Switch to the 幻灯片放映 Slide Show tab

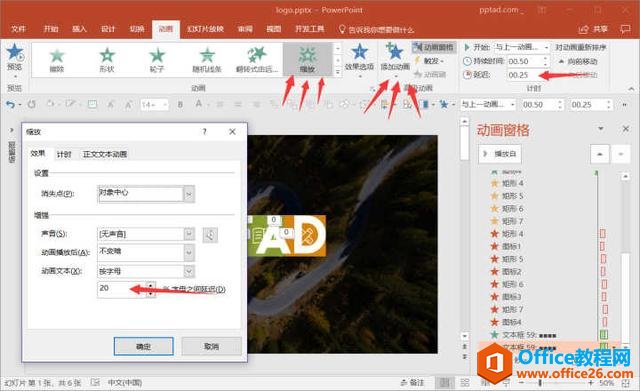pos(205,29)
